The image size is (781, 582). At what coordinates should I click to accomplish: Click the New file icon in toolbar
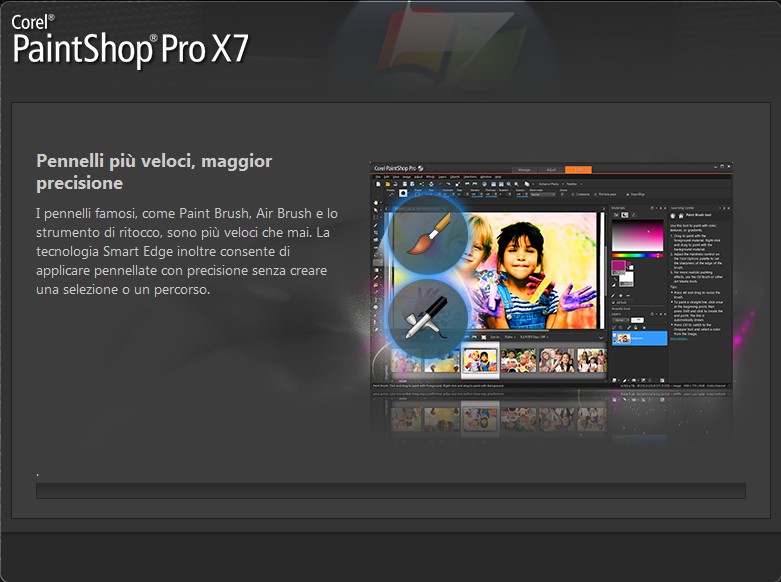click(378, 184)
